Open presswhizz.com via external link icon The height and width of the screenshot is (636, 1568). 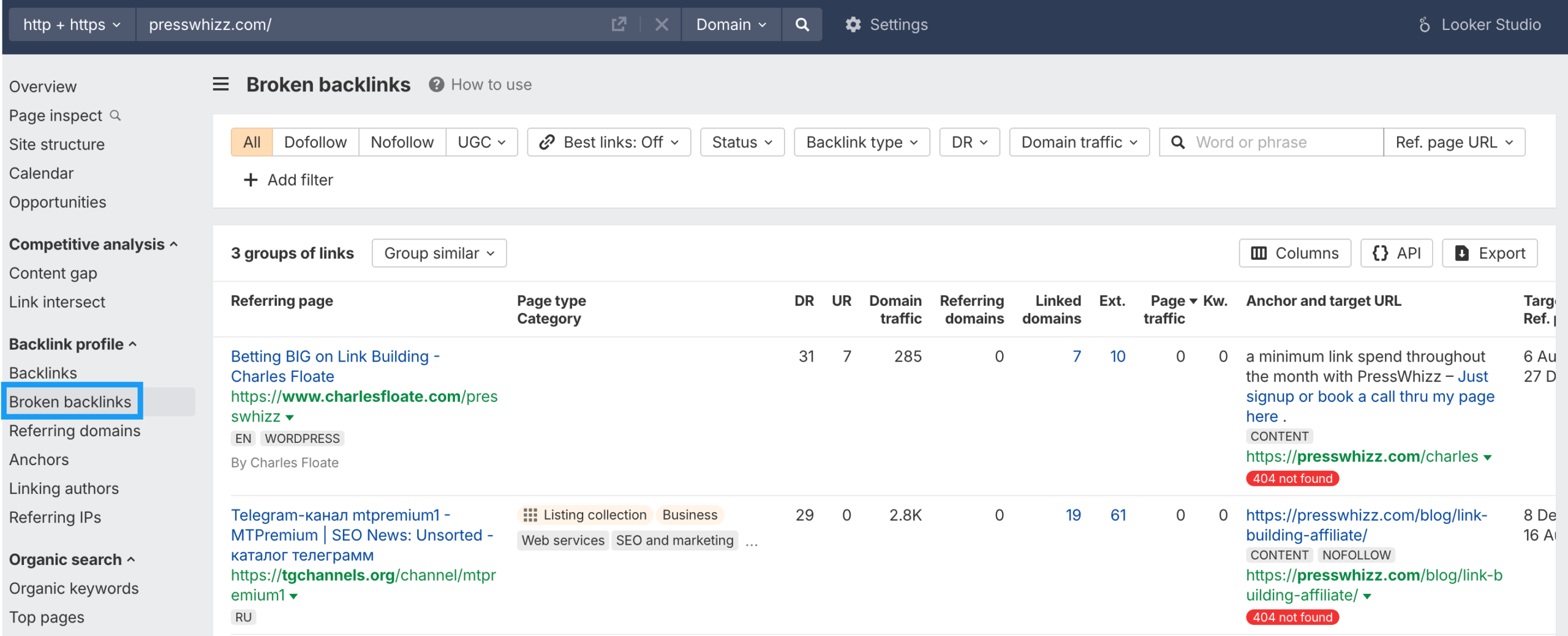(619, 25)
